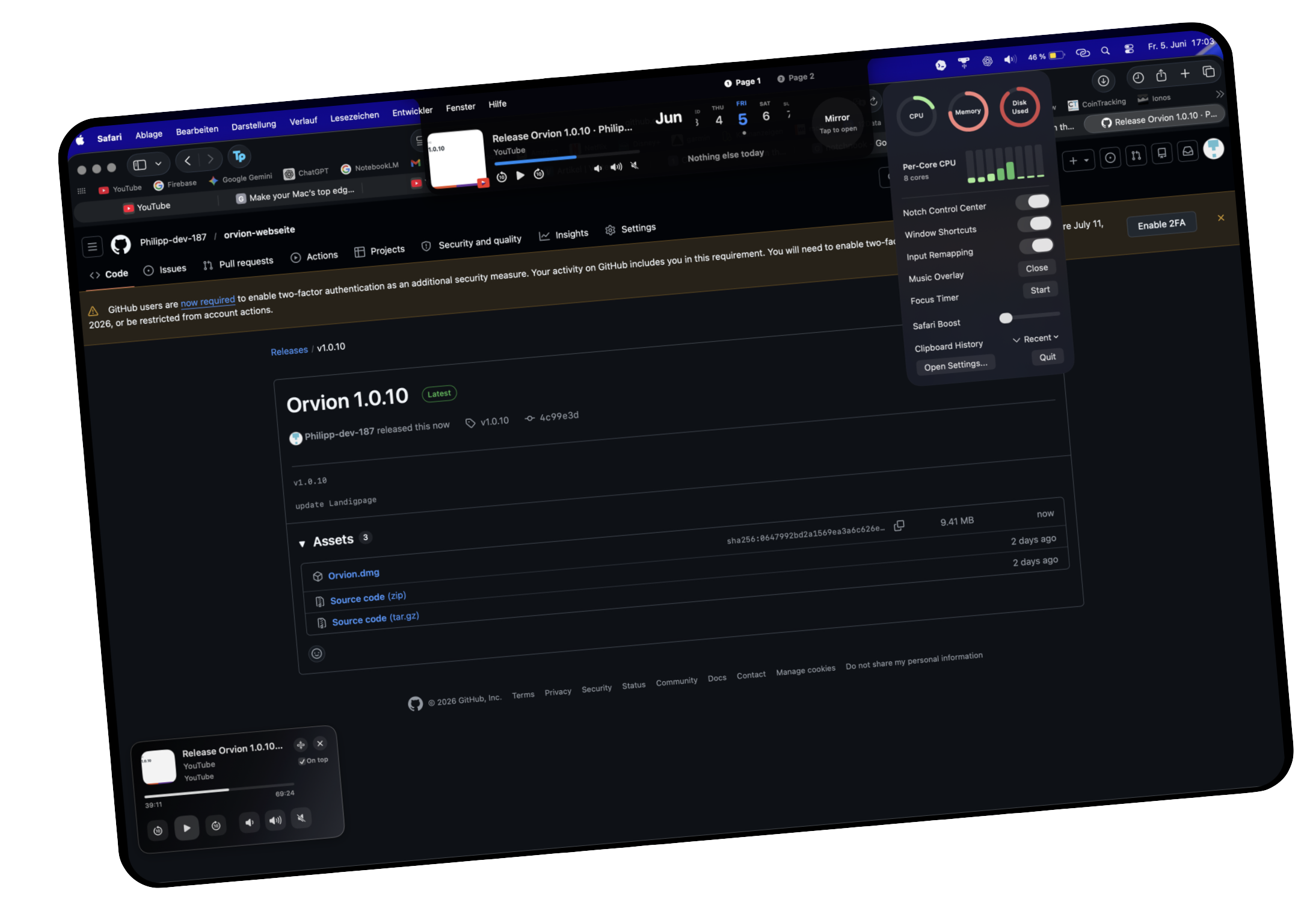
Task: Toggle the Window Shortcuts switch
Action: pyautogui.click(x=1035, y=224)
